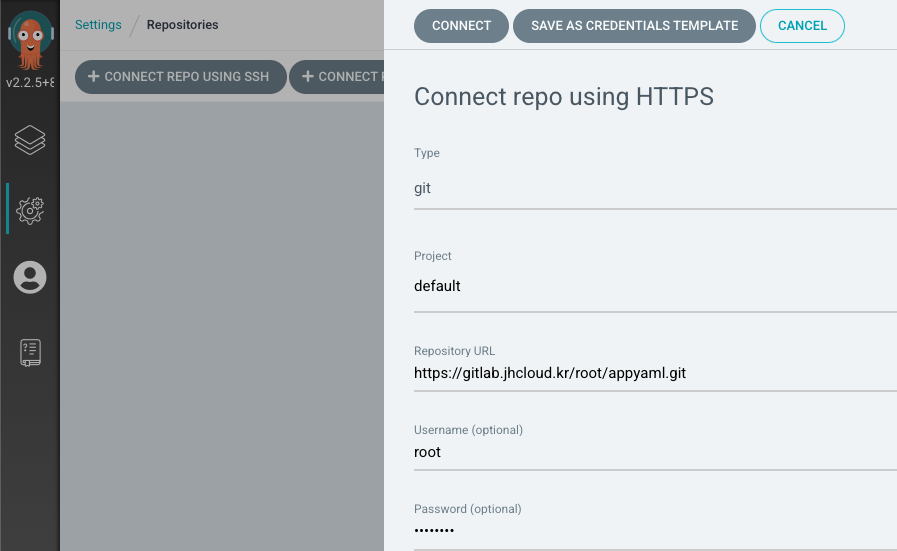Click the Argo CD octopus logo
This screenshot has height=551, width=897.
coord(30,38)
